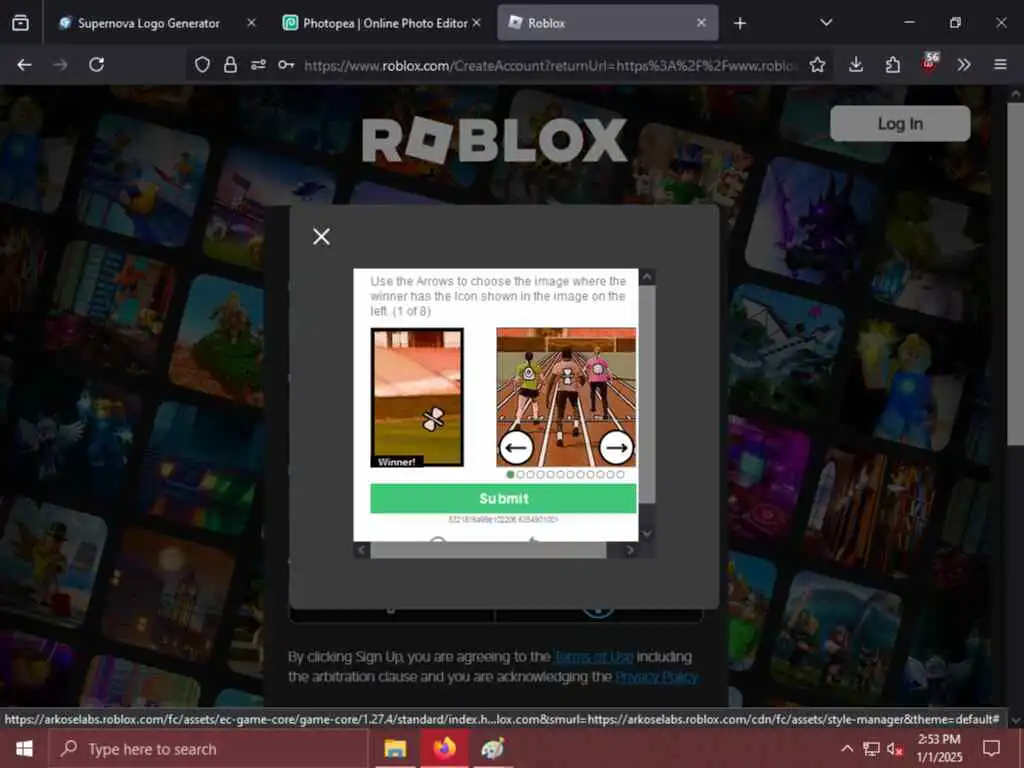This screenshot has height=768, width=1024.
Task: Close the Roblox tab
Action: pos(701,23)
